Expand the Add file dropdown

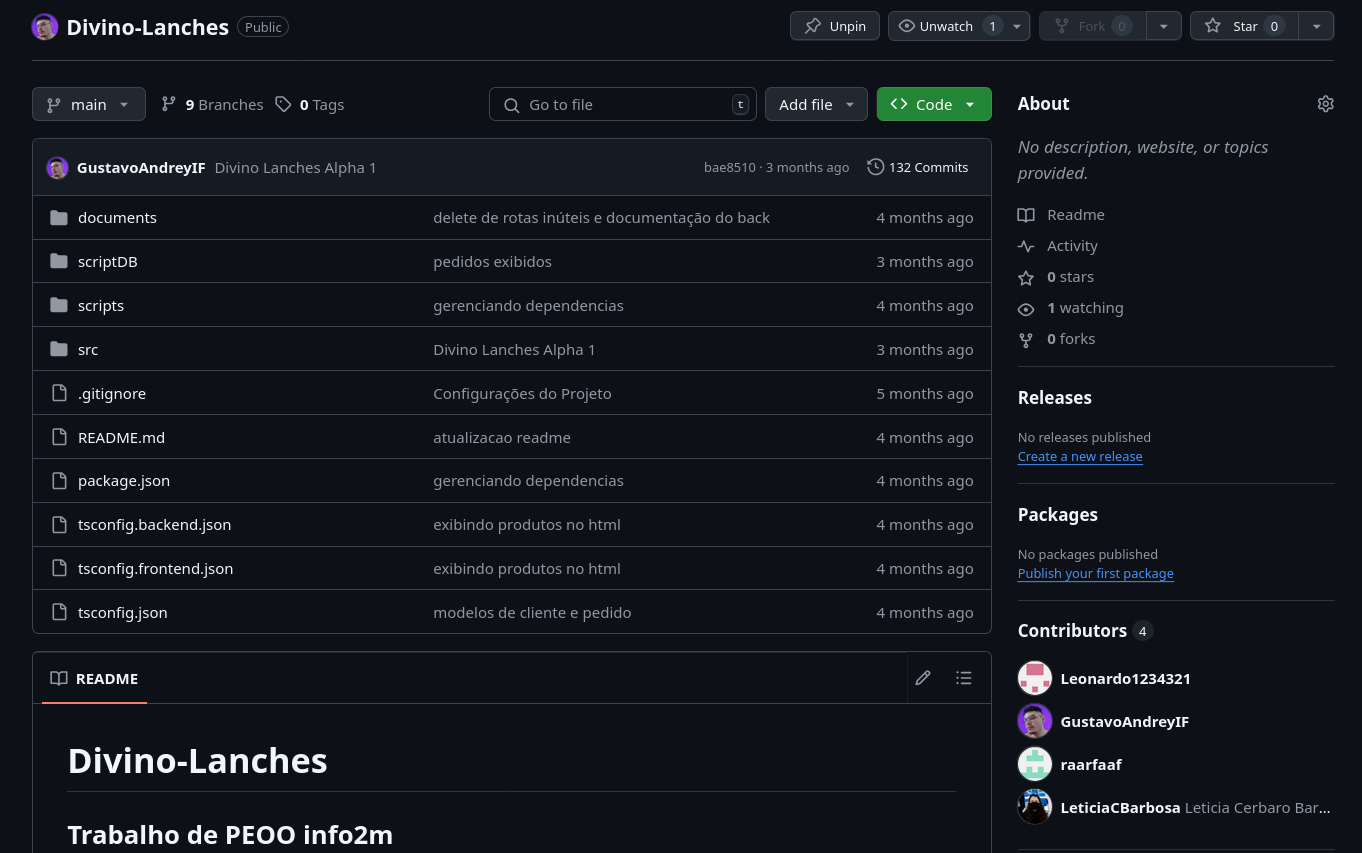click(815, 104)
